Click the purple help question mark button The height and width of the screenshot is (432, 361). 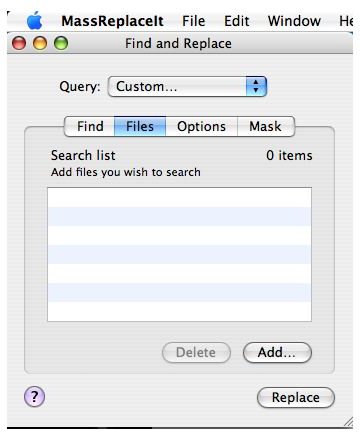(x=34, y=396)
